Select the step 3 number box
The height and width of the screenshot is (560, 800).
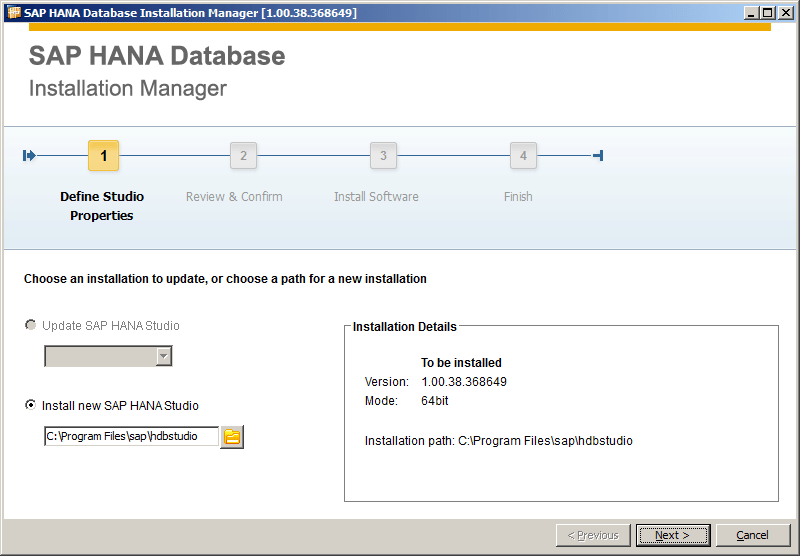click(x=383, y=156)
